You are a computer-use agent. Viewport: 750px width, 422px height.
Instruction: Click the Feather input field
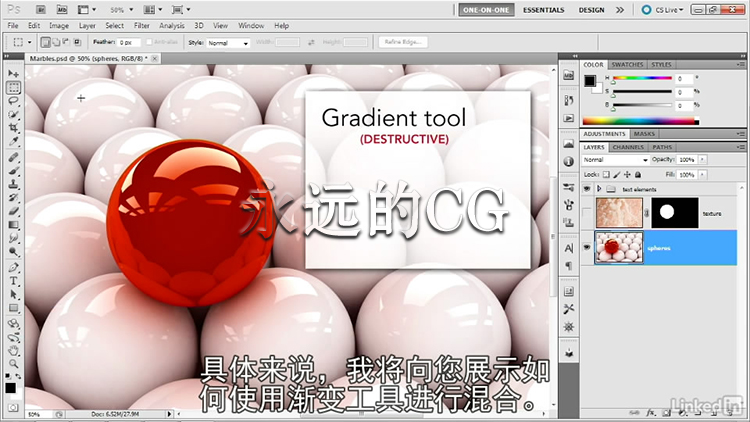(129, 43)
